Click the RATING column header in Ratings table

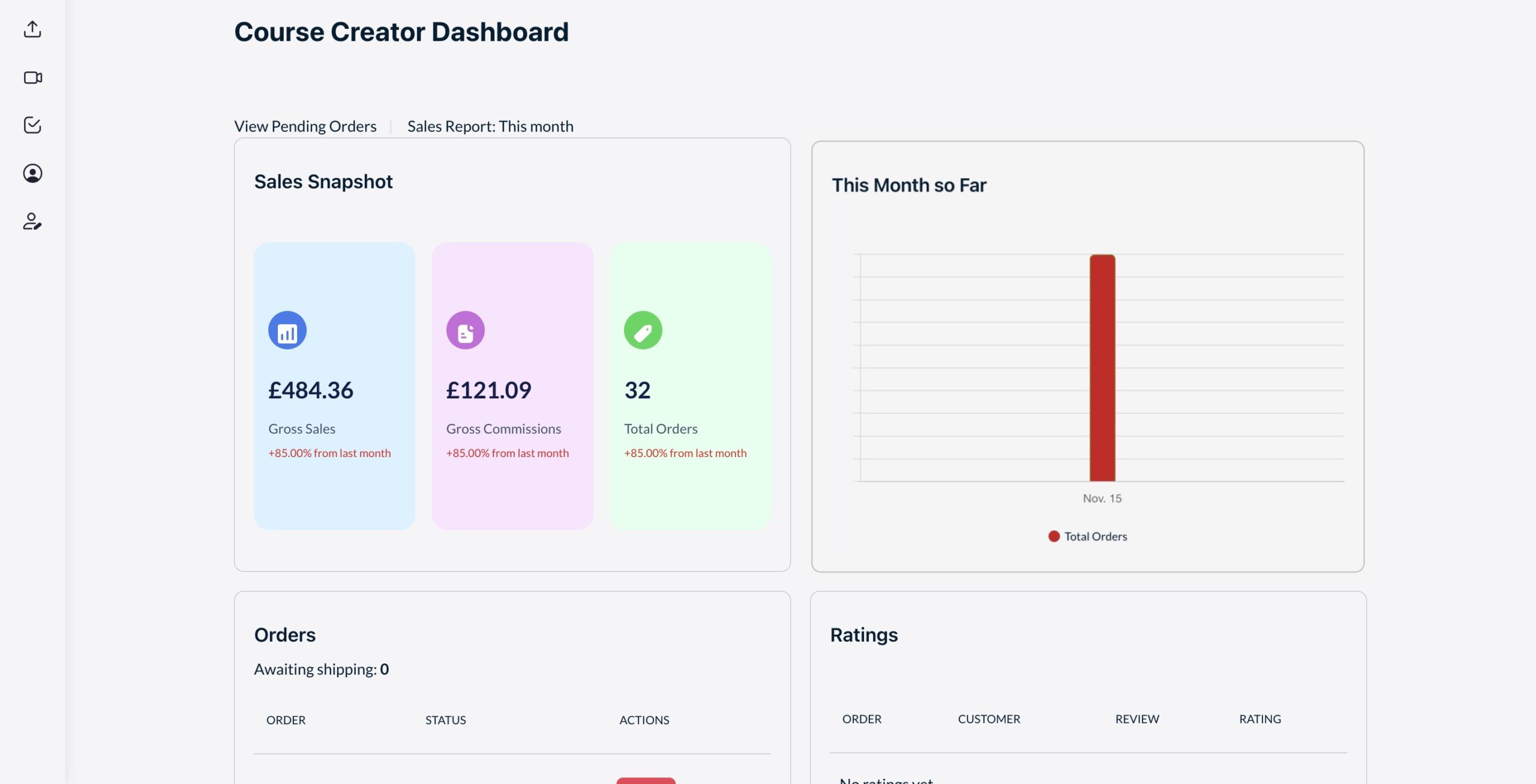click(1260, 719)
